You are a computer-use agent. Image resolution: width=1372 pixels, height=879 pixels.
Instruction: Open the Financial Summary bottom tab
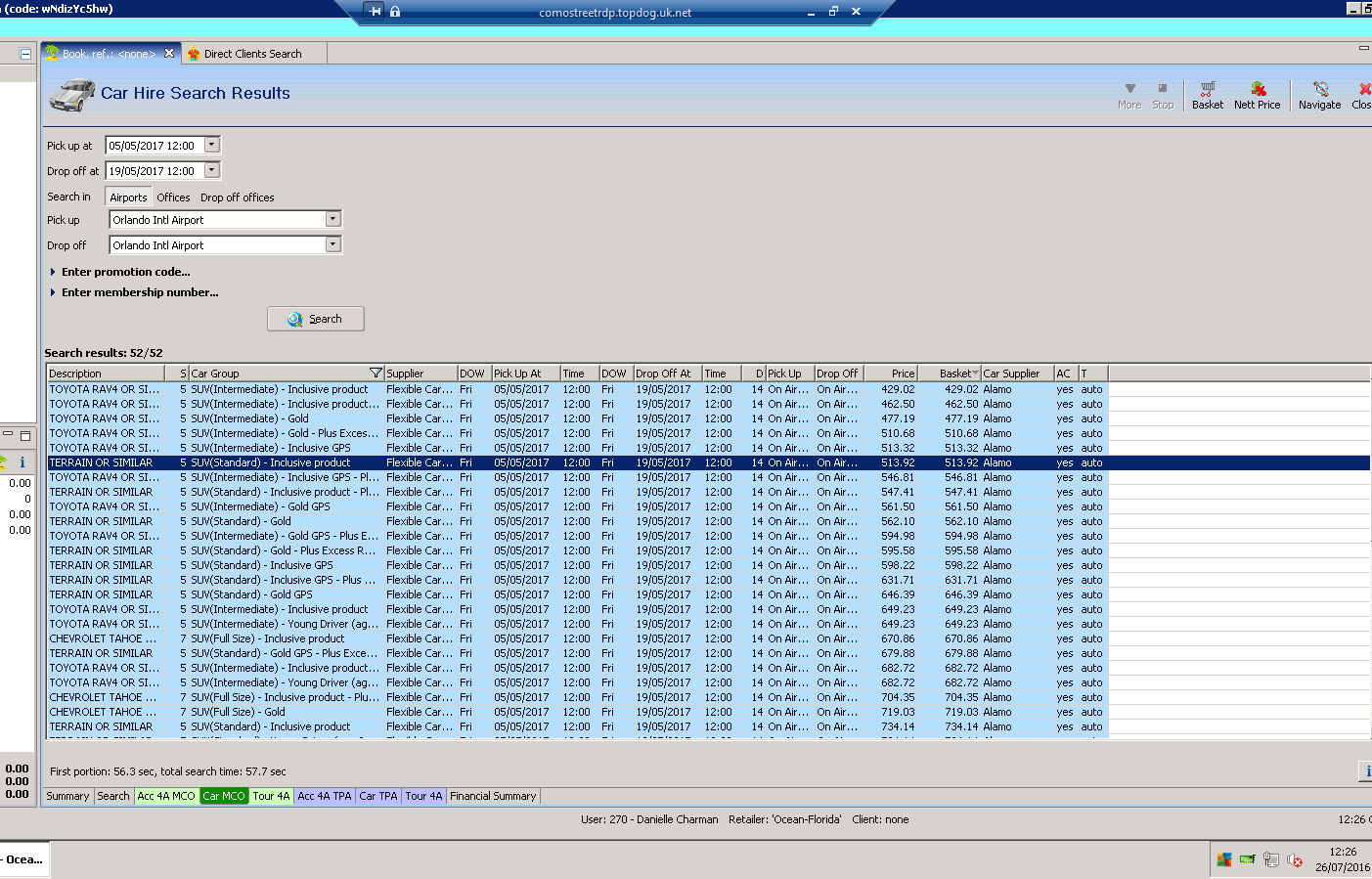(493, 796)
